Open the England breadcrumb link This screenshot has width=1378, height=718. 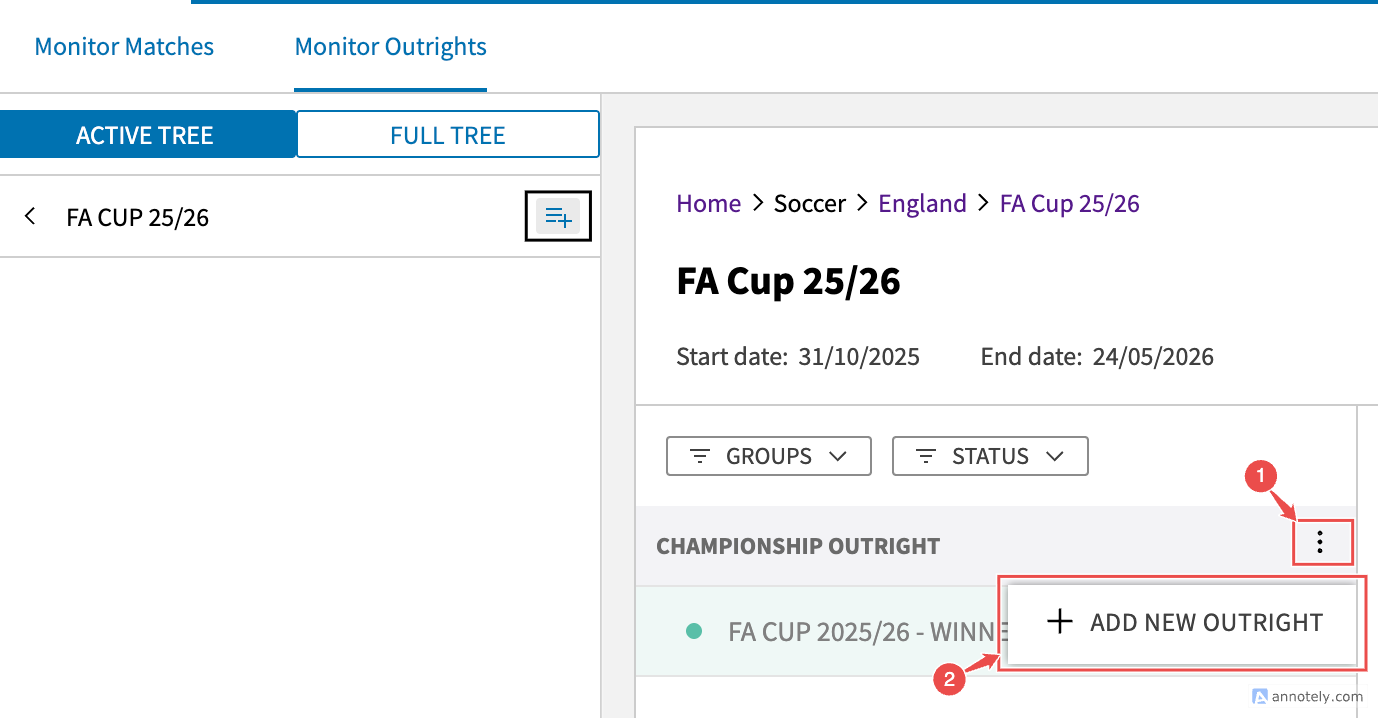(922, 204)
